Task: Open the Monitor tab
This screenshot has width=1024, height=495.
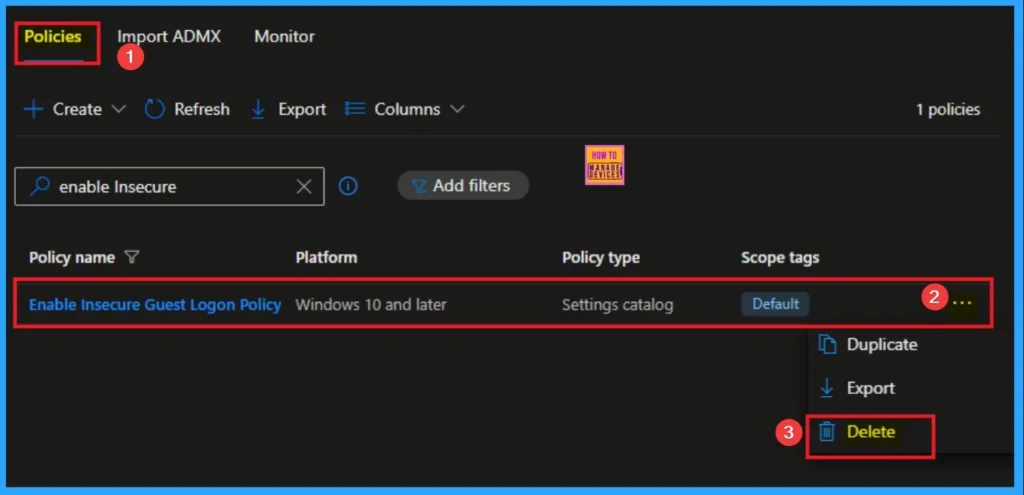Action: click(x=284, y=37)
